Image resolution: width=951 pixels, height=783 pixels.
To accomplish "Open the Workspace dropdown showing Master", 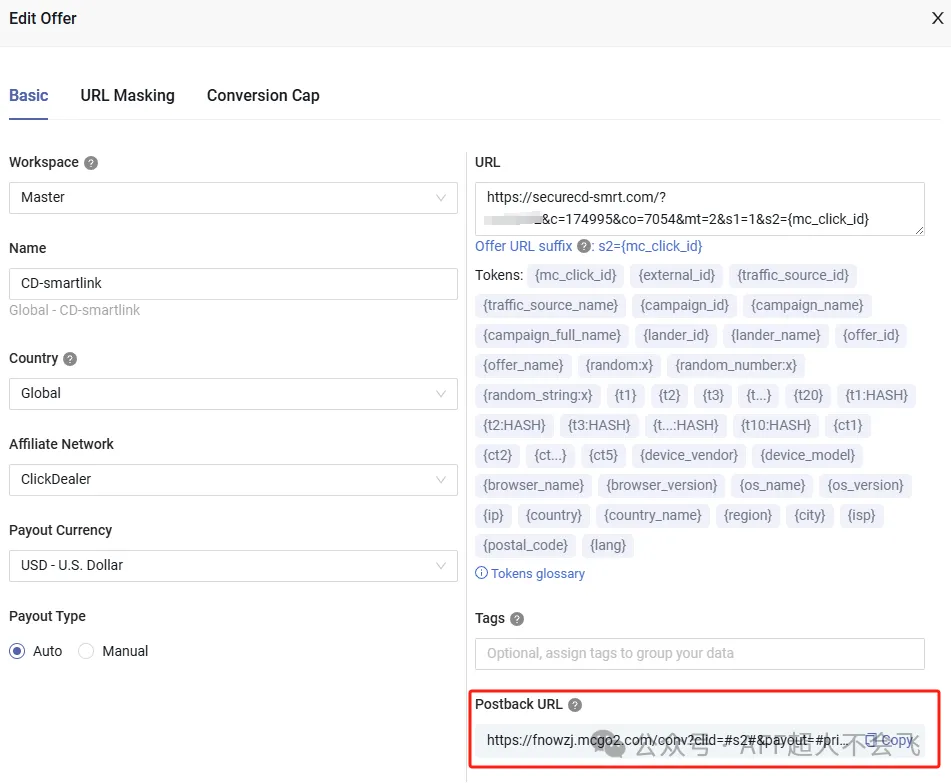I will click(232, 198).
